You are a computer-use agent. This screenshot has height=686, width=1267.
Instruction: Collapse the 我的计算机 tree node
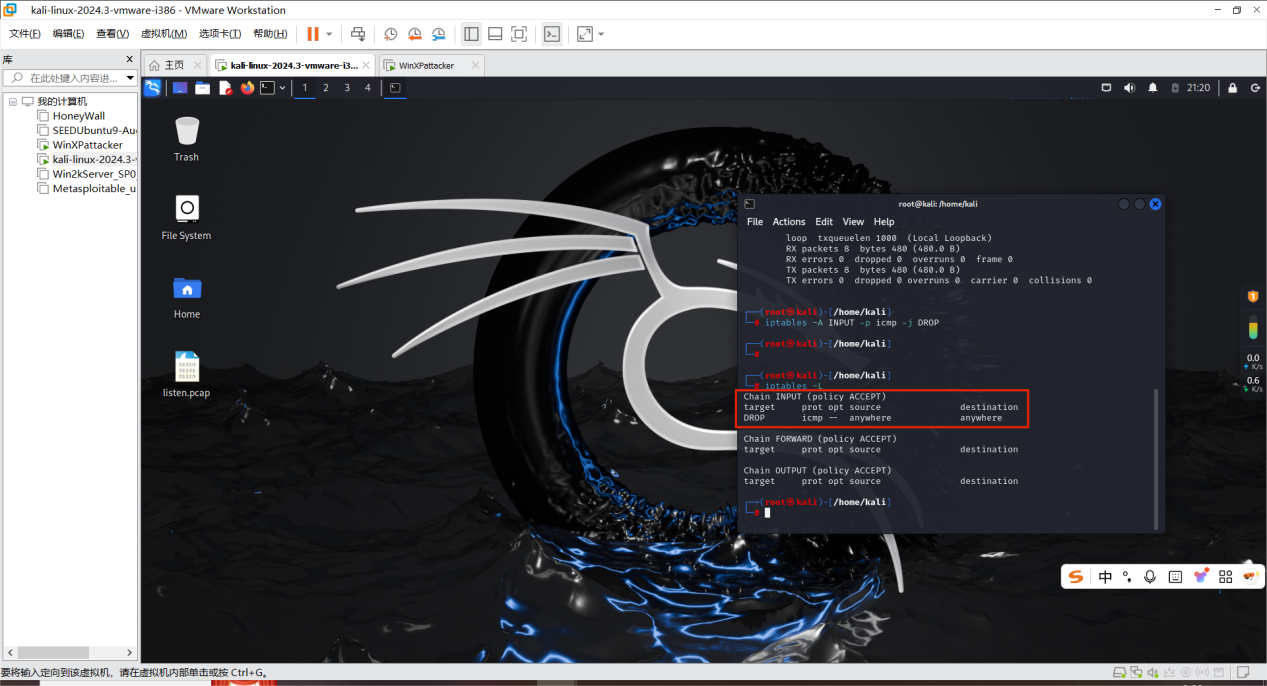pyautogui.click(x=12, y=101)
